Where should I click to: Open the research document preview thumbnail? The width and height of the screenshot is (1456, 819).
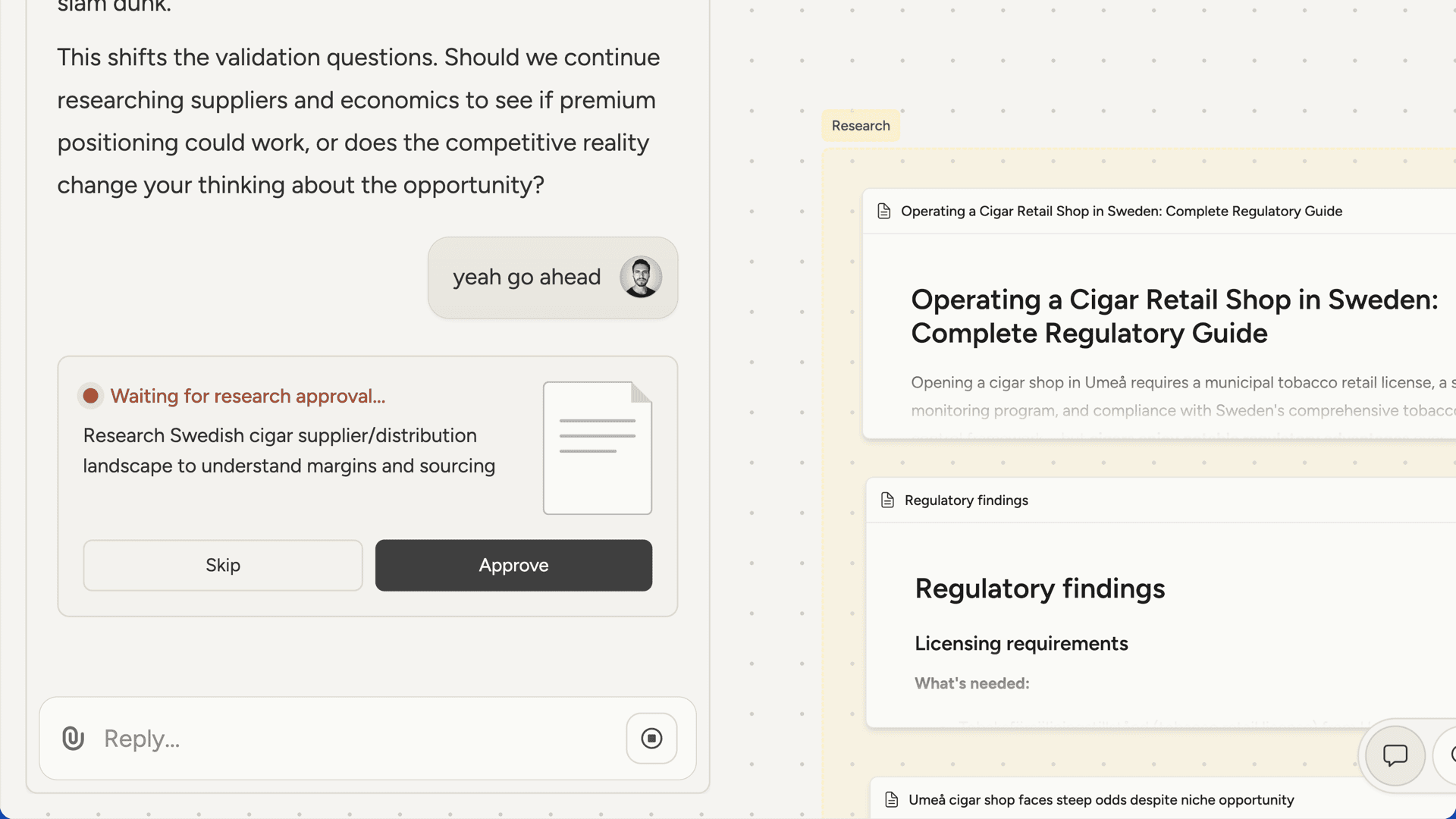click(x=597, y=447)
